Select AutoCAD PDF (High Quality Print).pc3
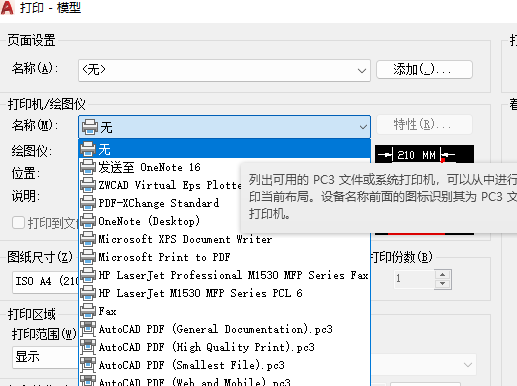Image resolution: width=517 pixels, height=386 pixels. 224,347
